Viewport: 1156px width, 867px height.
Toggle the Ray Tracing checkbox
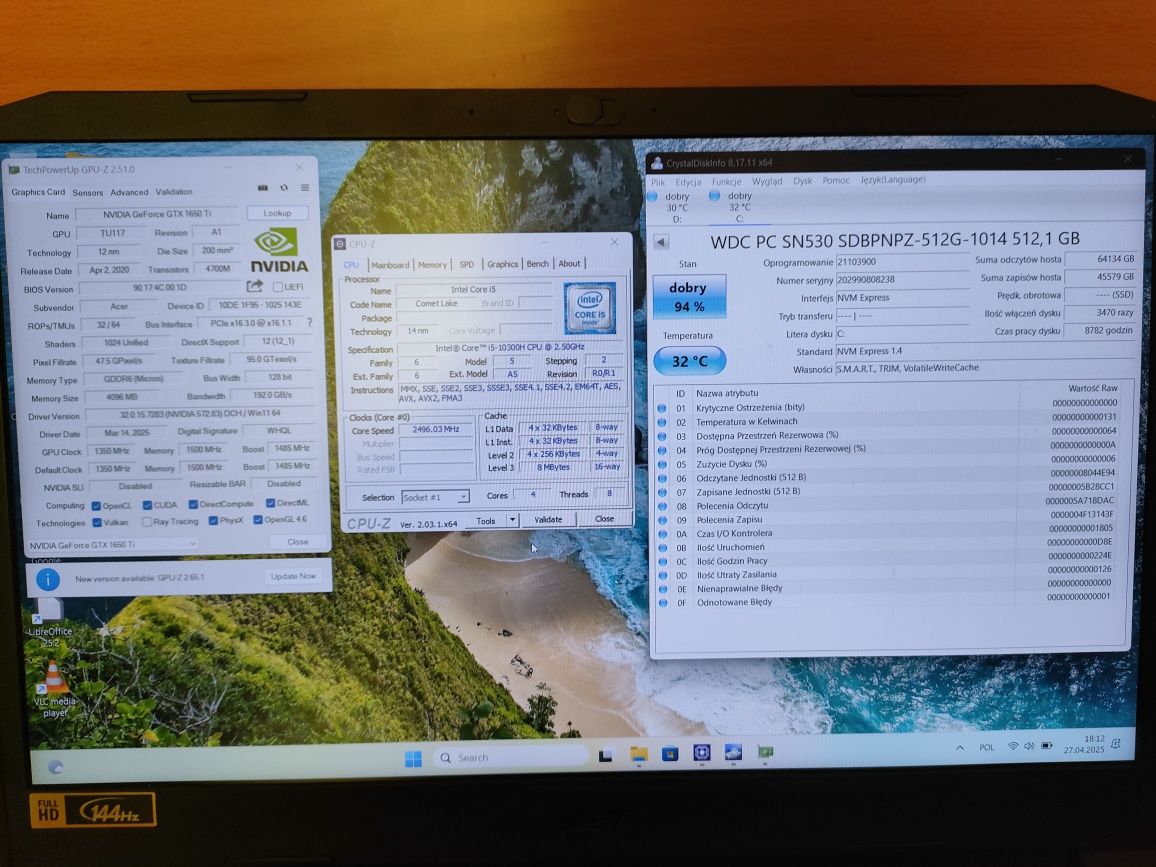tap(147, 522)
